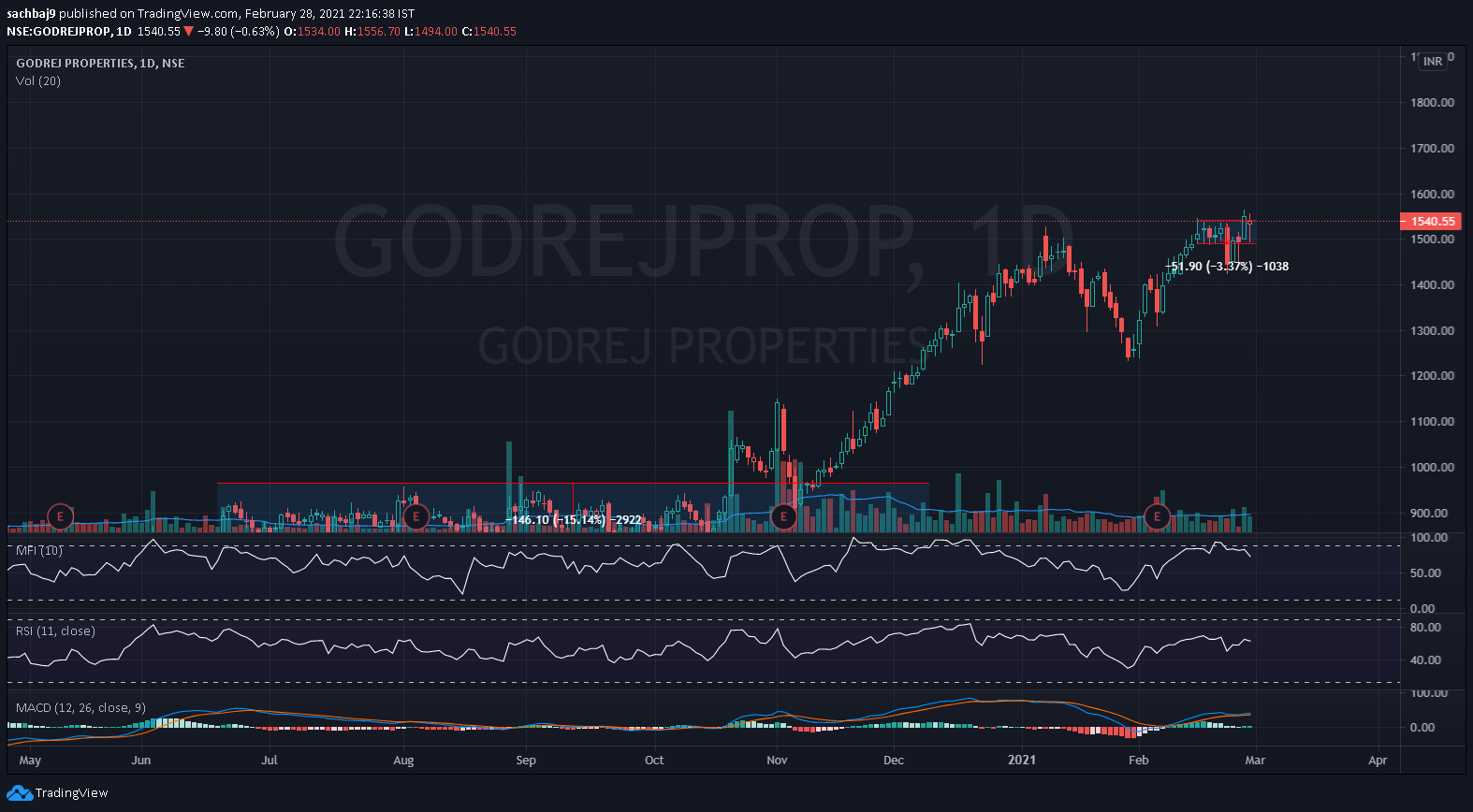Click the 1600.00 price axis label
This screenshot has width=1473, height=812.
point(1433,195)
